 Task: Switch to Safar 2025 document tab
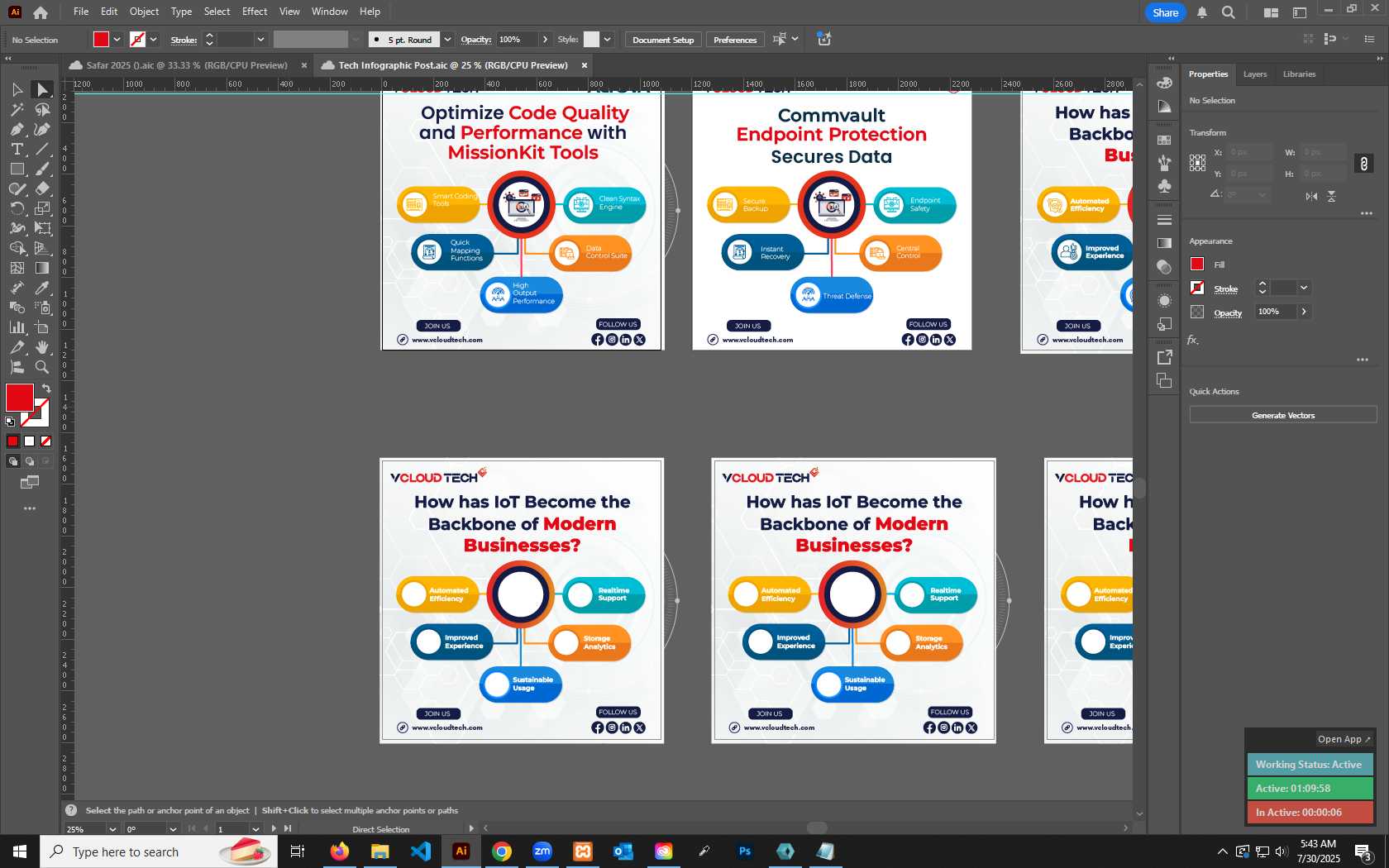point(187,65)
